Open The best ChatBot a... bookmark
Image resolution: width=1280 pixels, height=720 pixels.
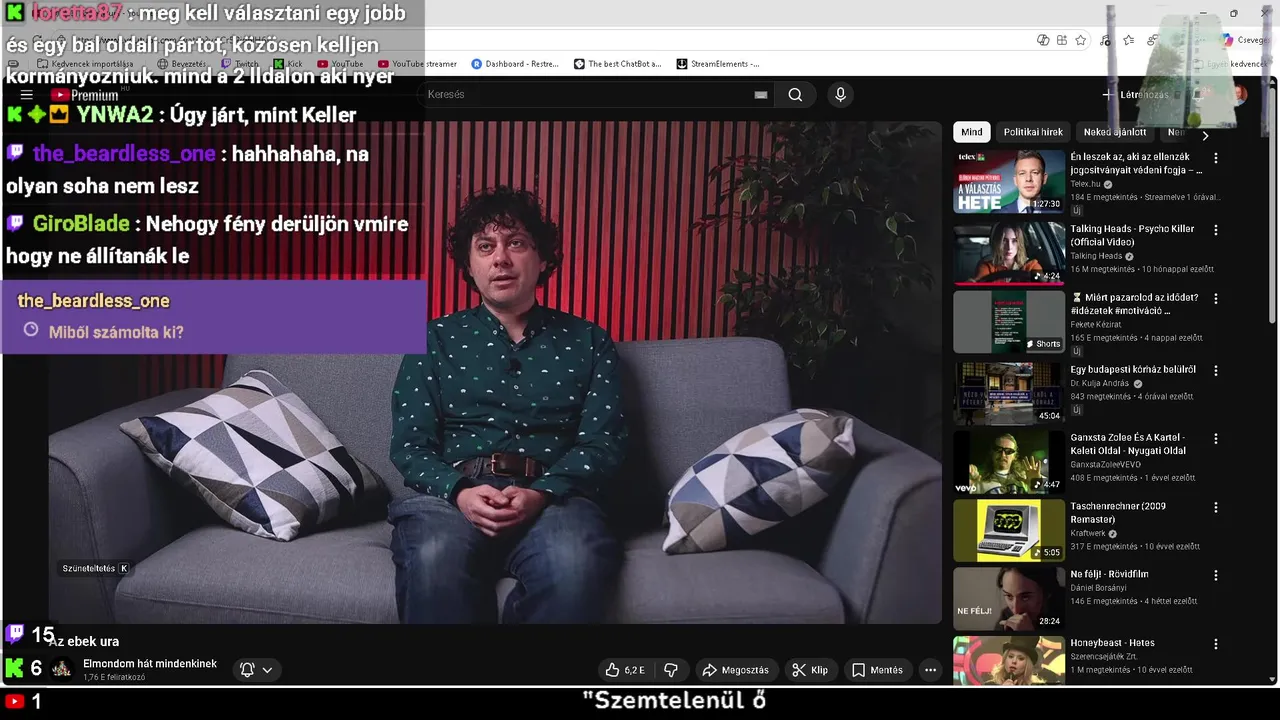[618, 64]
